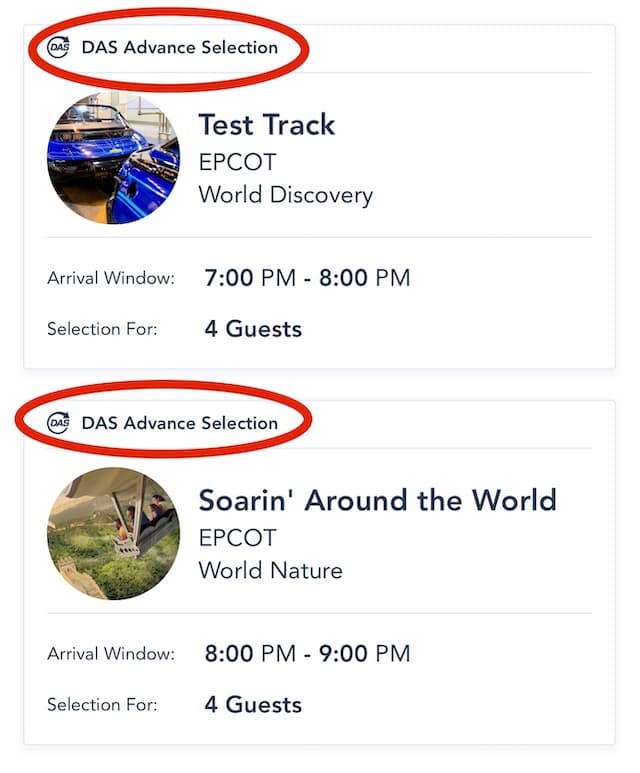640x773 pixels.
Task: Click 4 Guests on the Test Track card
Action: tap(253, 328)
